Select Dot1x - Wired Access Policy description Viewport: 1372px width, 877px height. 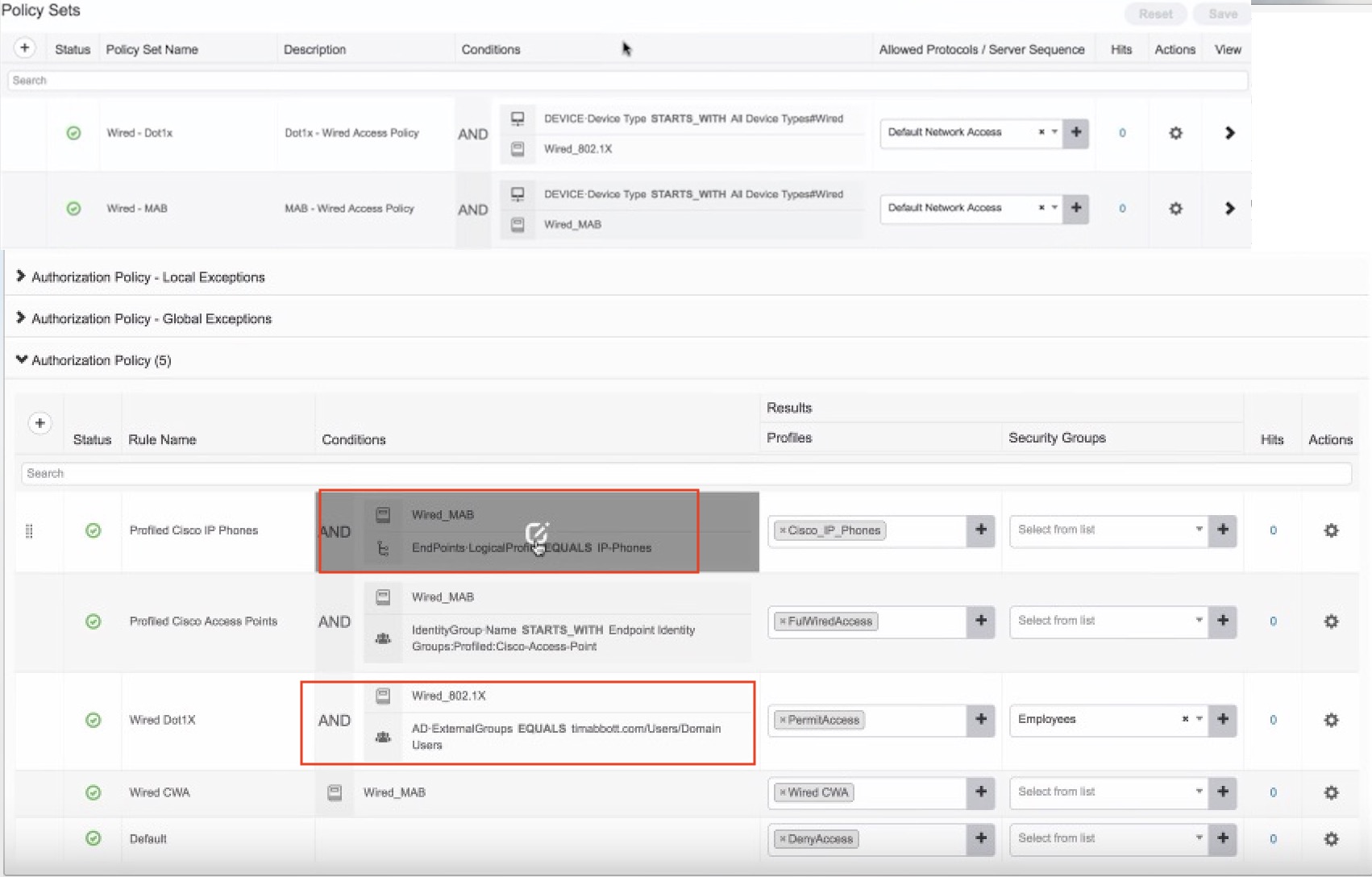[x=351, y=133]
